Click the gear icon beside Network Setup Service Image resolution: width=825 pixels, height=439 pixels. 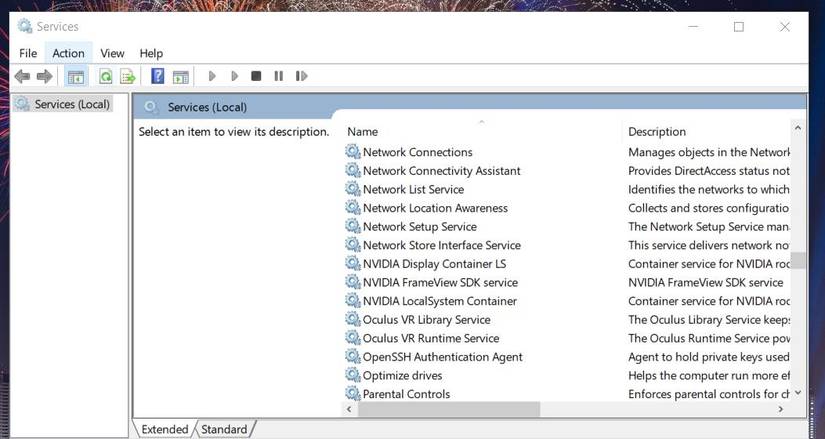[353, 226]
